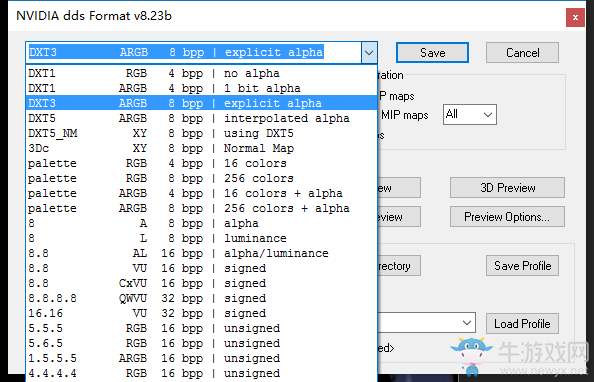
Task: Click the Cancel button
Action: click(x=522, y=53)
